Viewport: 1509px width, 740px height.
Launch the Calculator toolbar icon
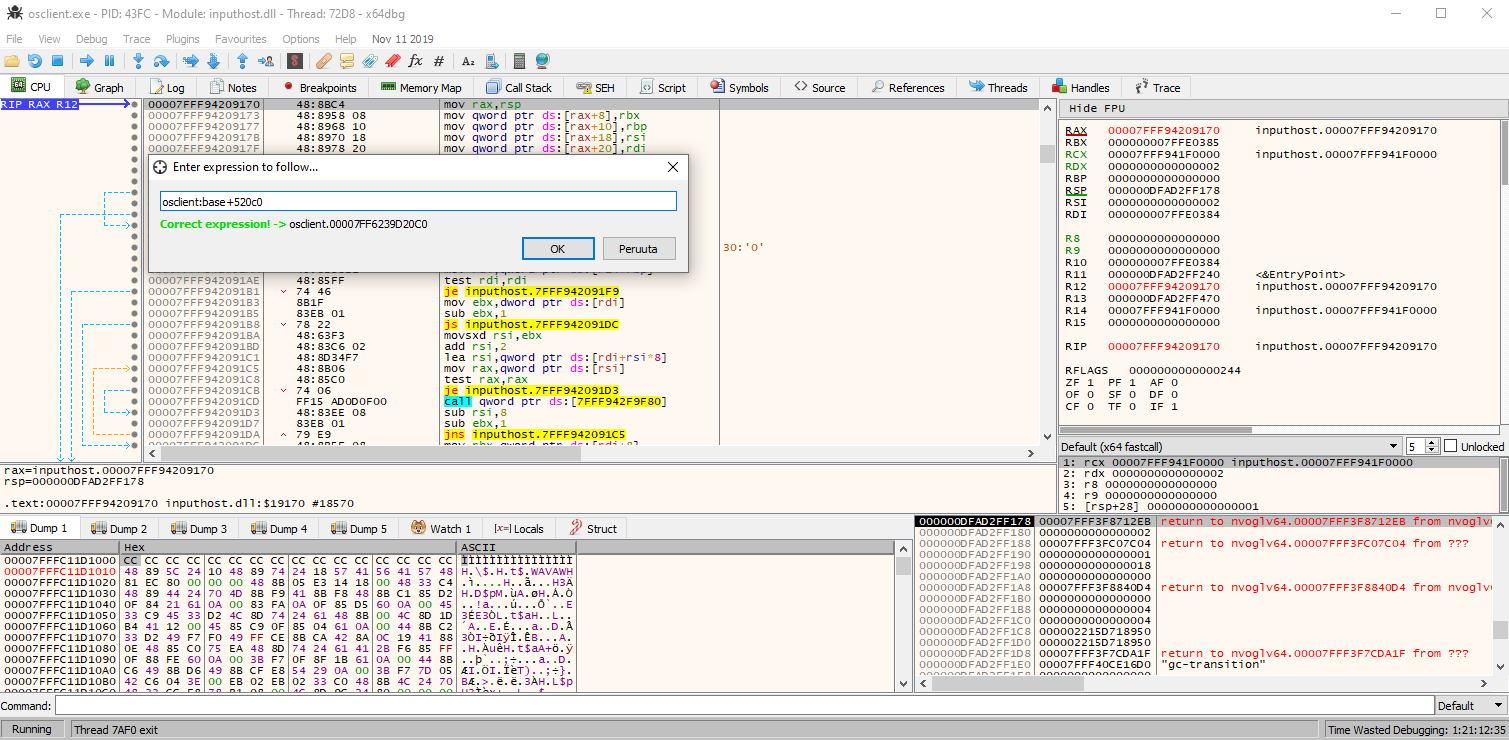519,61
